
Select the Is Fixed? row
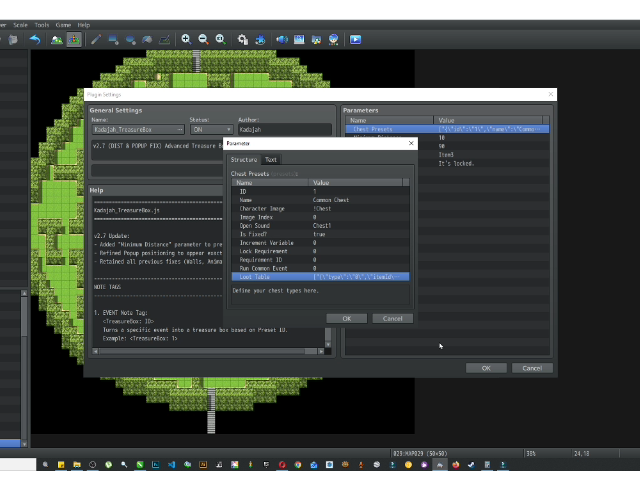[x=320, y=234]
